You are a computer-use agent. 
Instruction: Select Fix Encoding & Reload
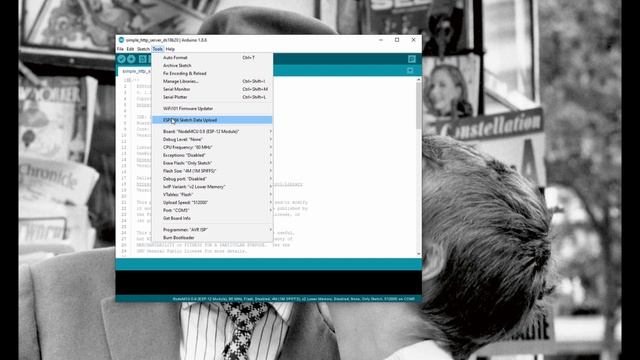(212, 73)
